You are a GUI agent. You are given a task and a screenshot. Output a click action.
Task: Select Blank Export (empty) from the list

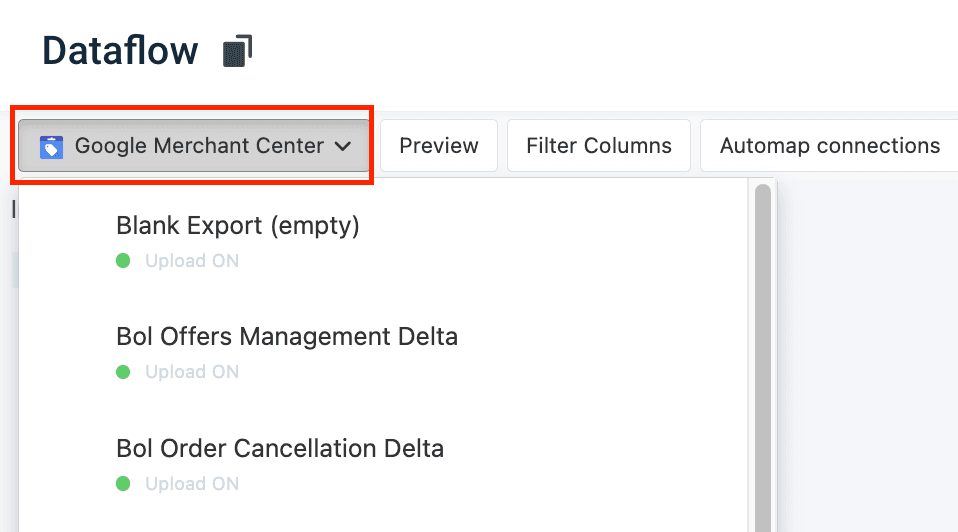(x=238, y=225)
